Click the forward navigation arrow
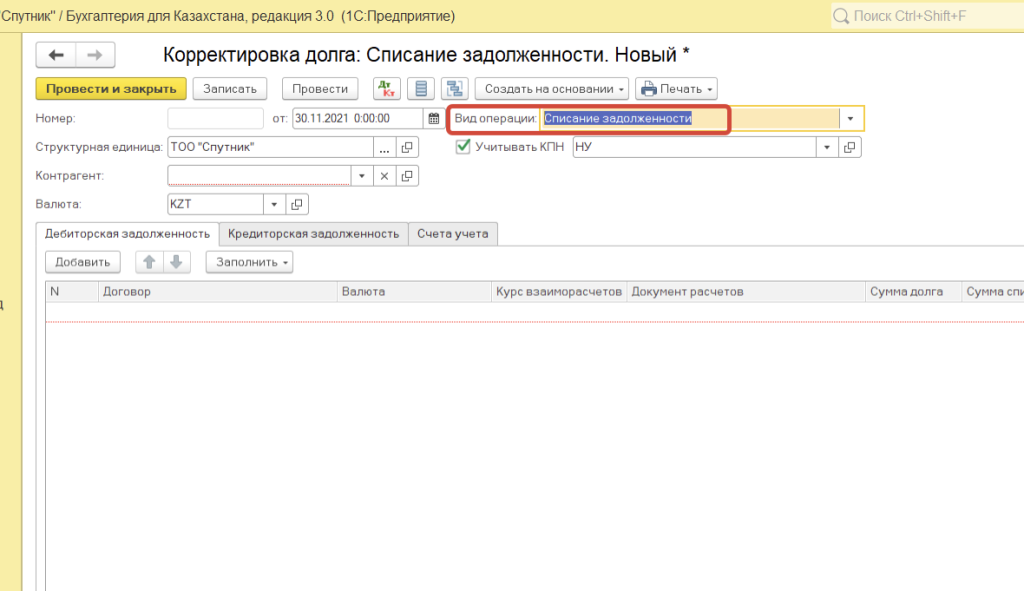This screenshot has height=591, width=1024. point(95,55)
